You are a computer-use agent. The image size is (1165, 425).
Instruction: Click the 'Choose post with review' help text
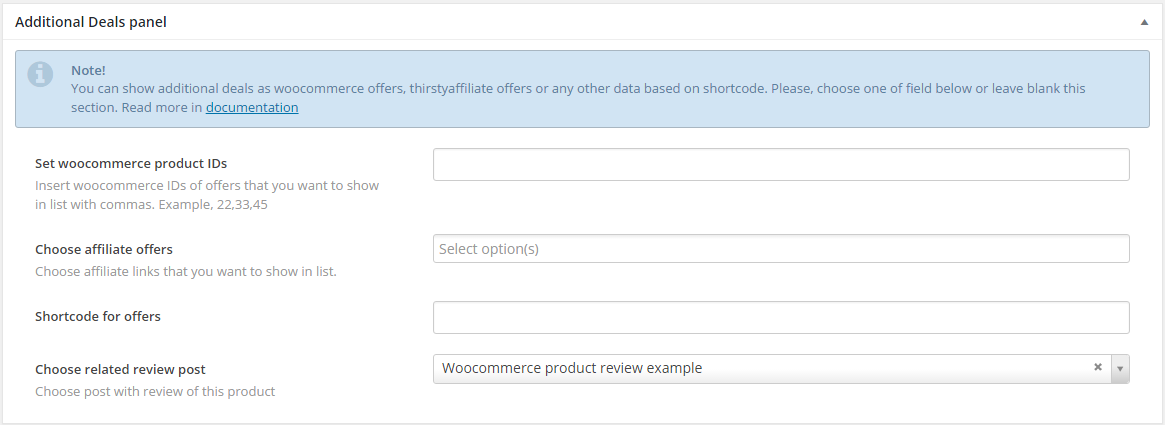(155, 391)
